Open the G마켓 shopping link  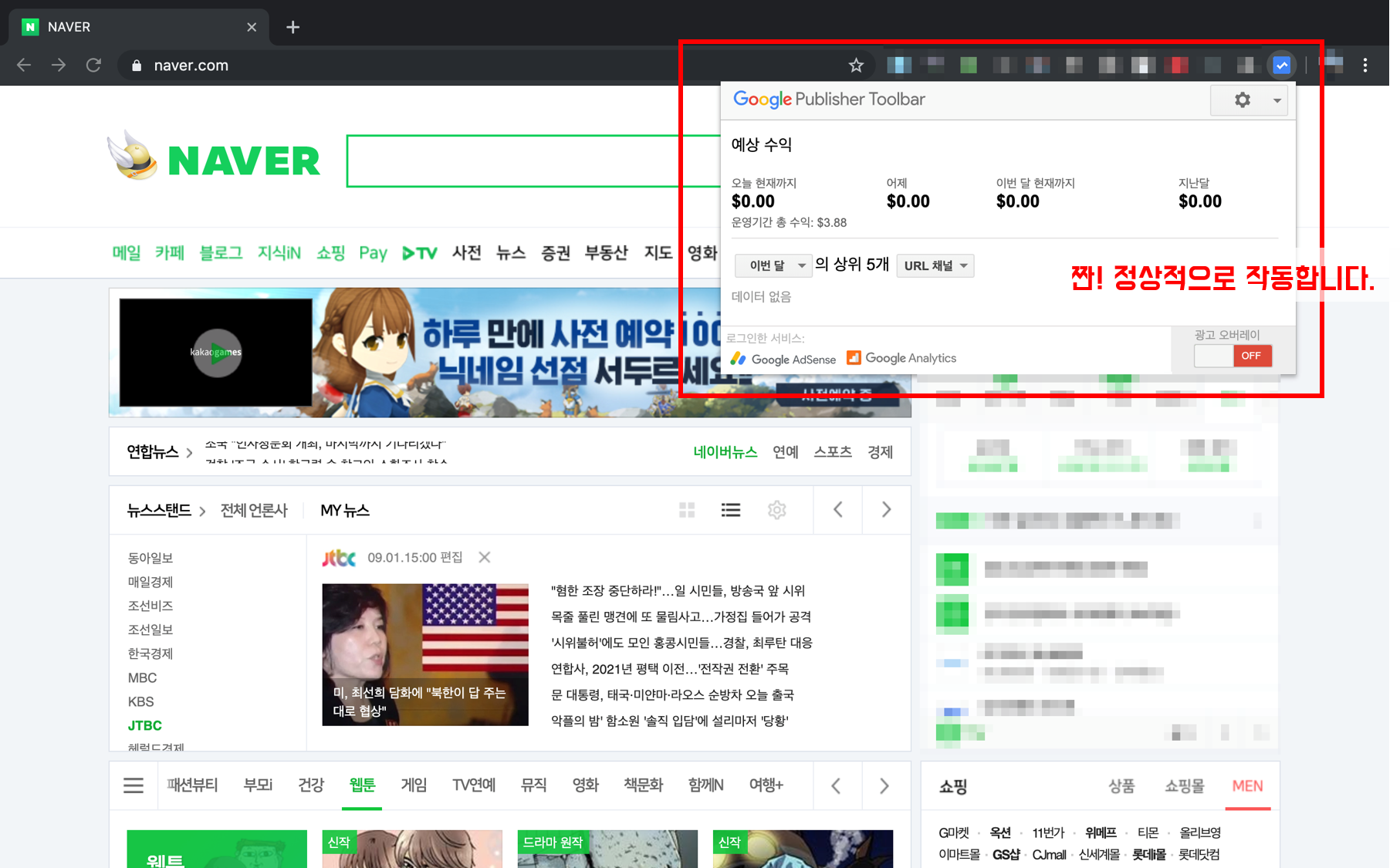pos(954,833)
